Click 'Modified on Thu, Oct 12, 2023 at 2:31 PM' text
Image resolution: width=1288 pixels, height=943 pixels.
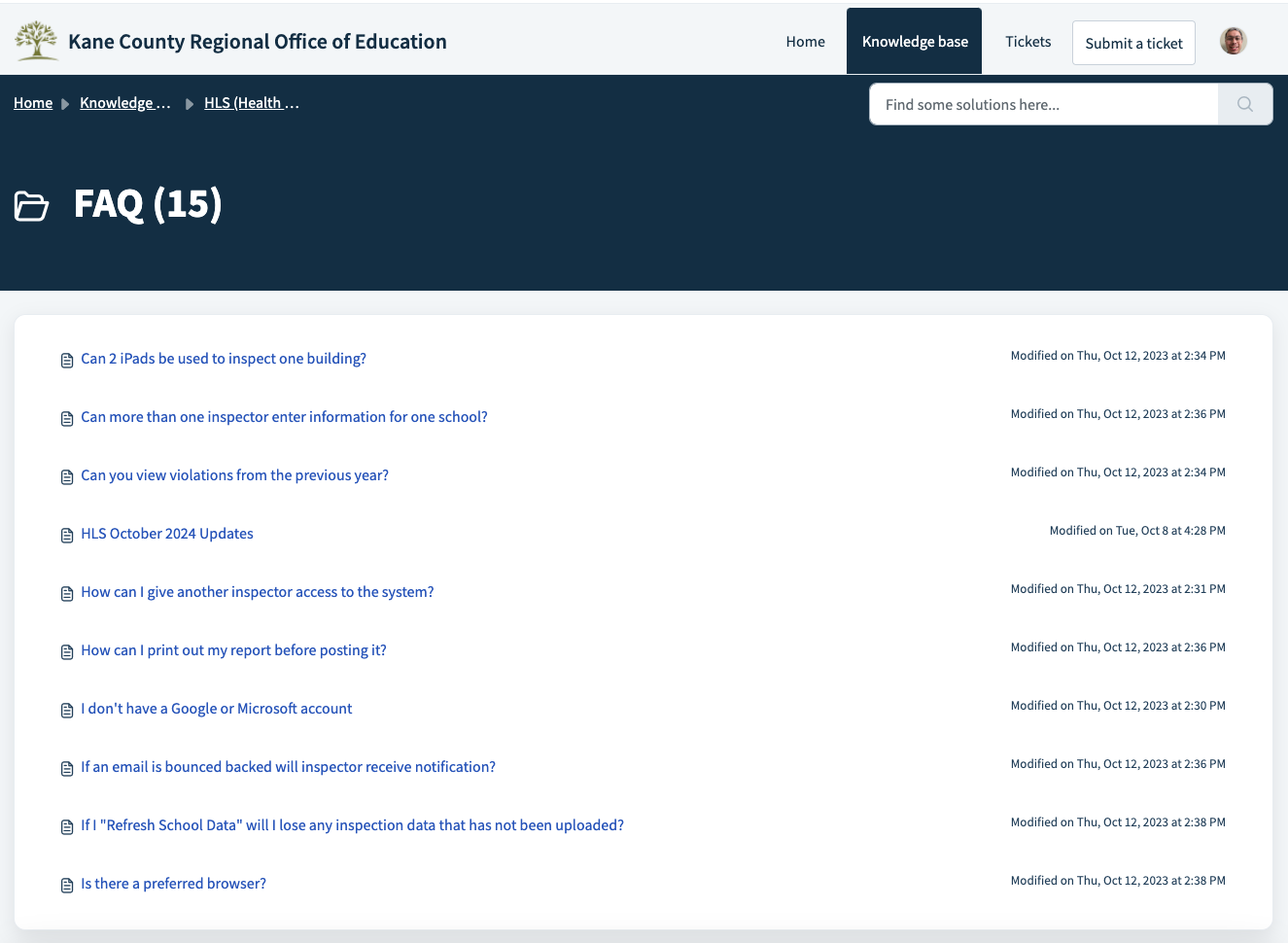point(1118,589)
